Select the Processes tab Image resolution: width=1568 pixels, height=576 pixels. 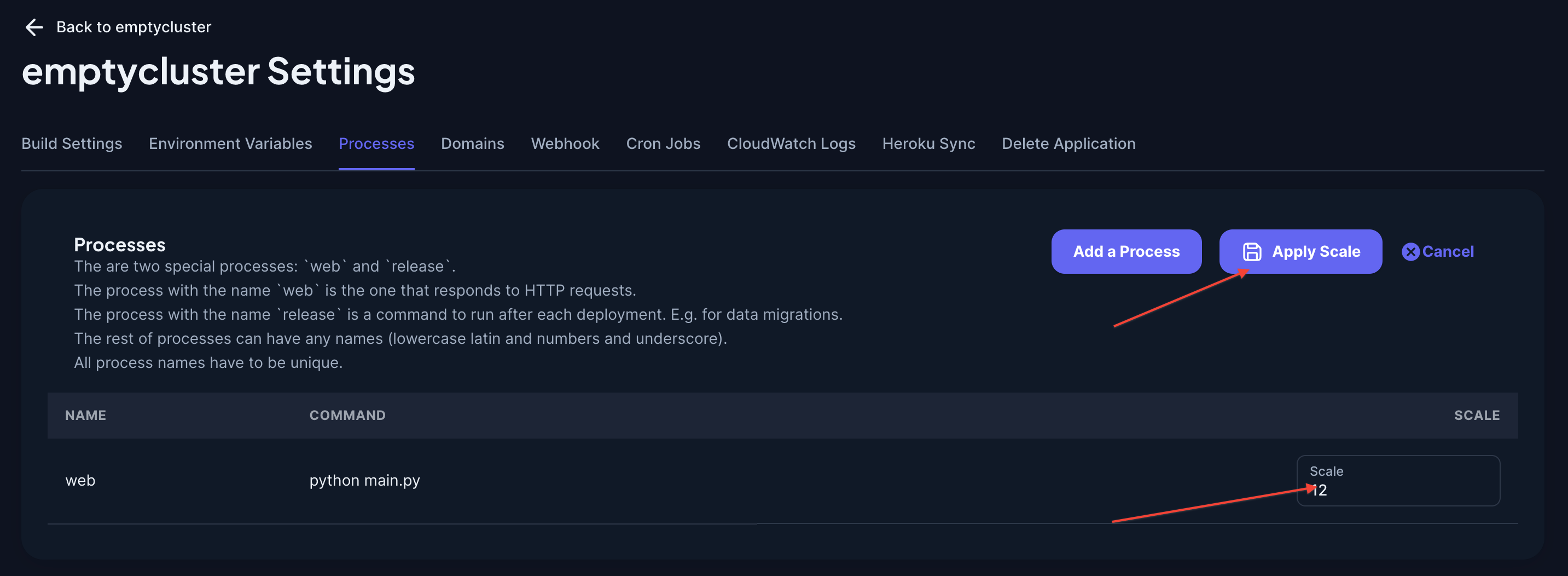coord(376,143)
